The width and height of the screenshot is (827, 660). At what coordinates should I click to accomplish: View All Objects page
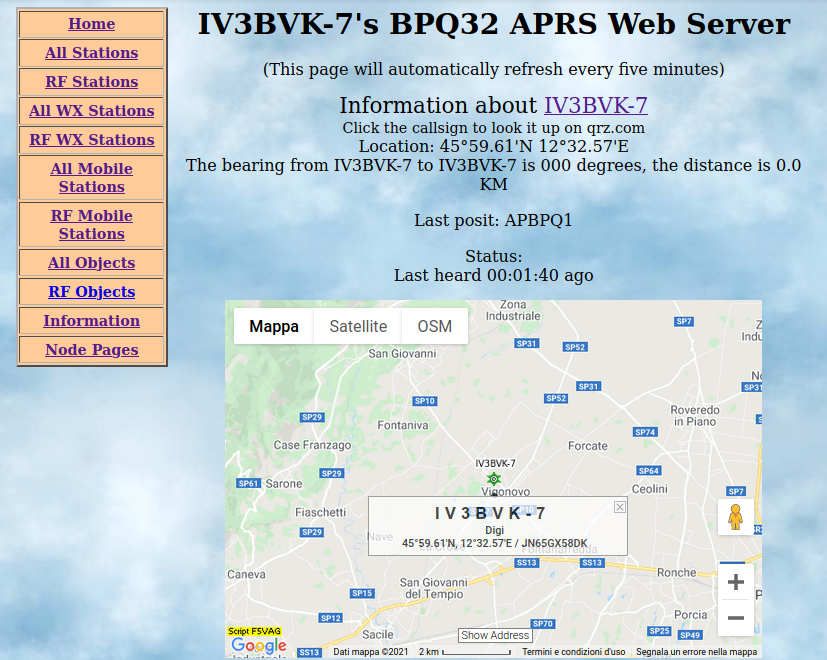(x=92, y=263)
